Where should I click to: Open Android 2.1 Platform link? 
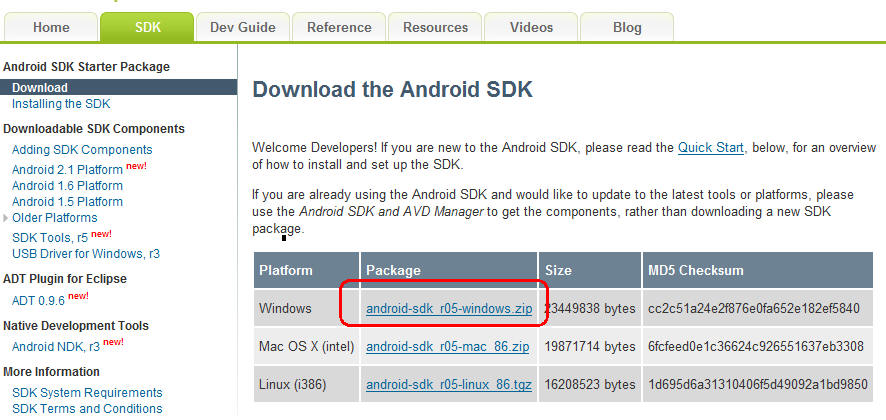pyautogui.click(x=67, y=169)
